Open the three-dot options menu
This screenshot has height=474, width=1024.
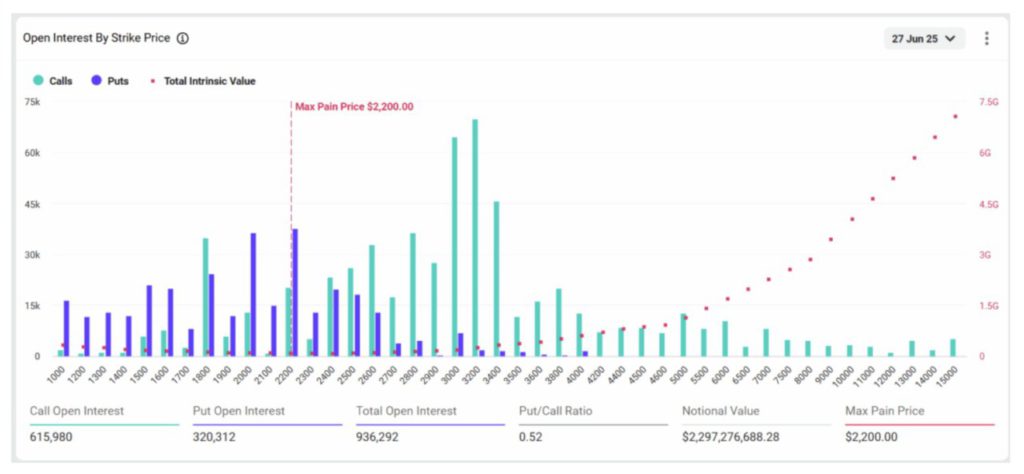coord(986,38)
